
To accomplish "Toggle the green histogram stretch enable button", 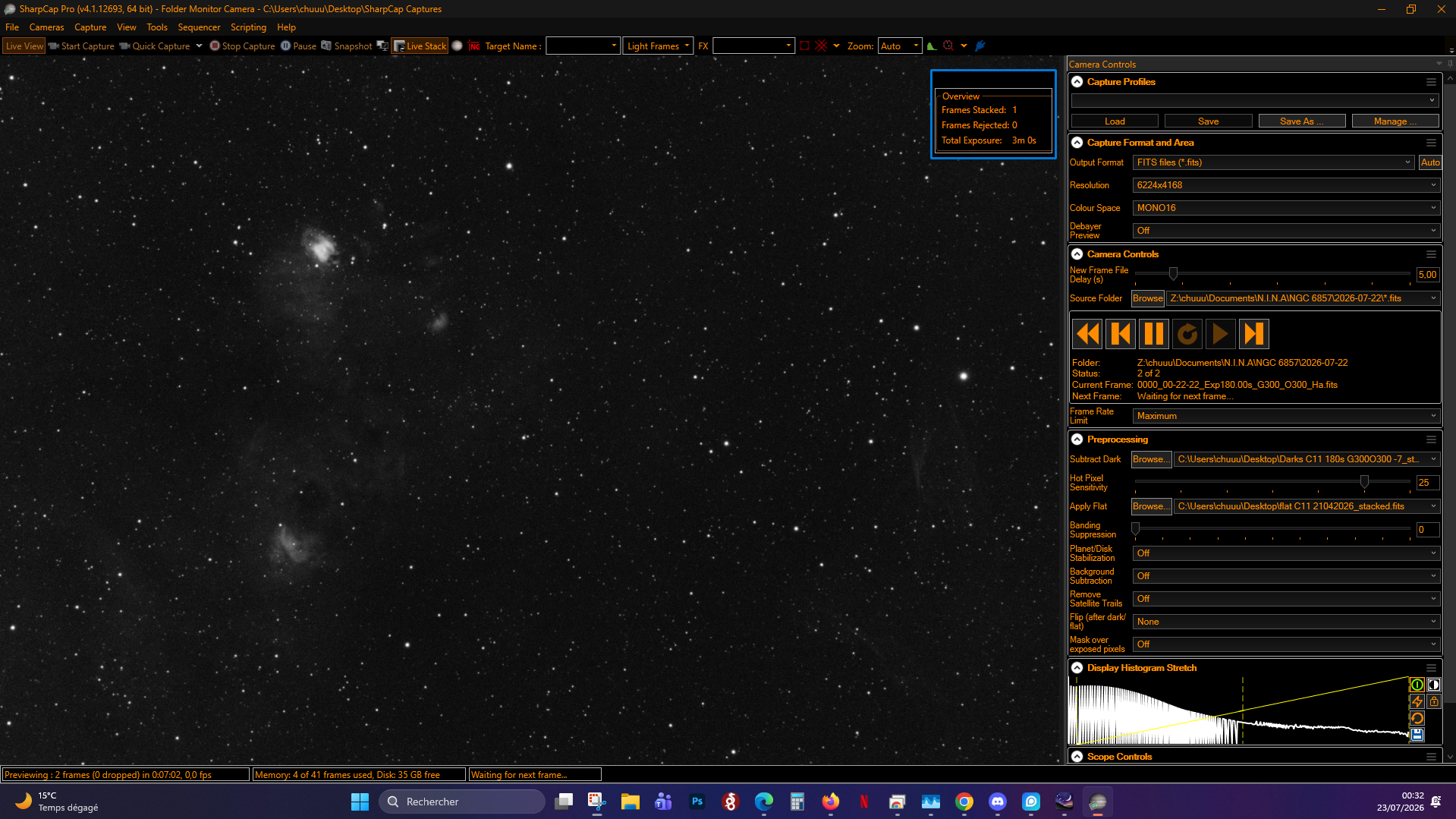I will coord(1417,685).
